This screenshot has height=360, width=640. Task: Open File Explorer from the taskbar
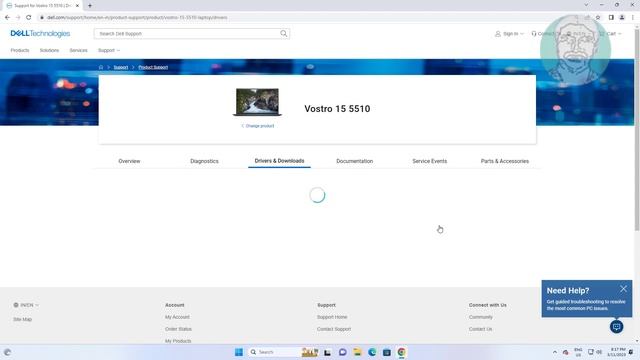click(x=357, y=352)
